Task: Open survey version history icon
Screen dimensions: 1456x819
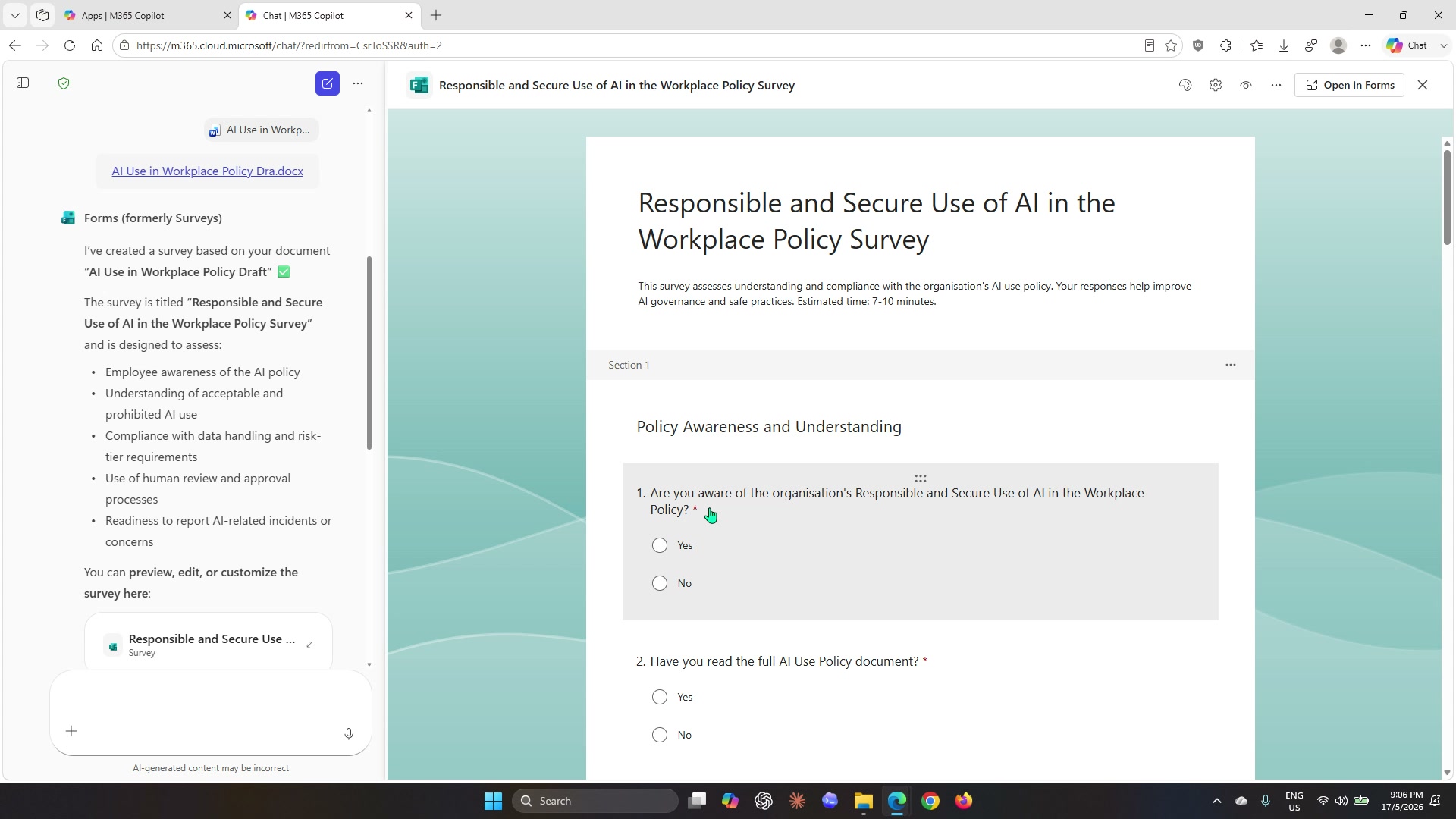Action: coord(1185,85)
